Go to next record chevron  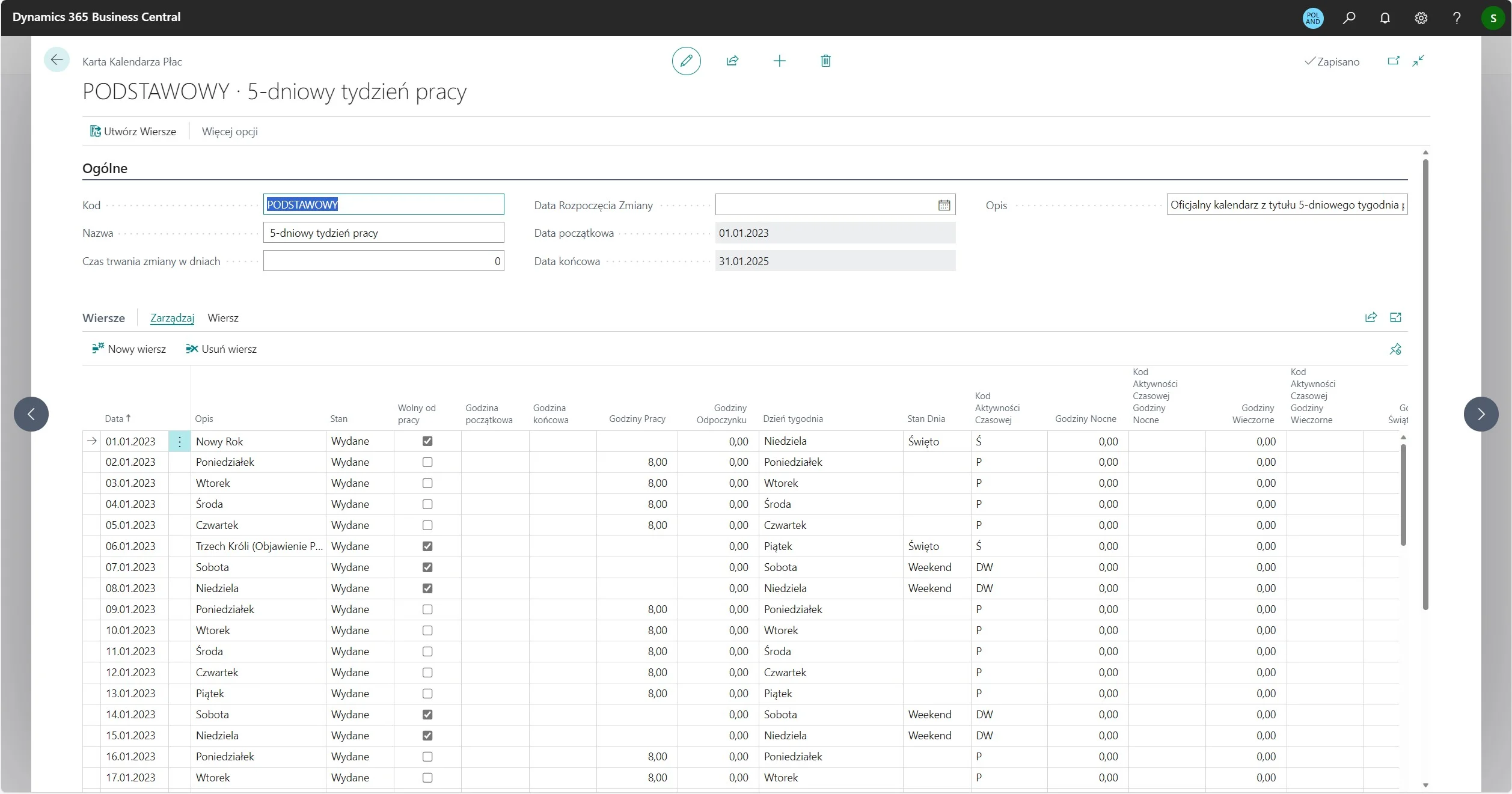(x=1481, y=414)
